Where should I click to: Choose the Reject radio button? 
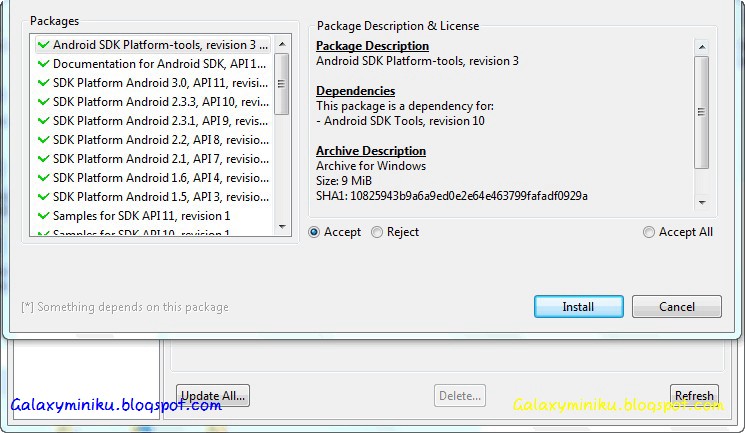pyautogui.click(x=377, y=232)
